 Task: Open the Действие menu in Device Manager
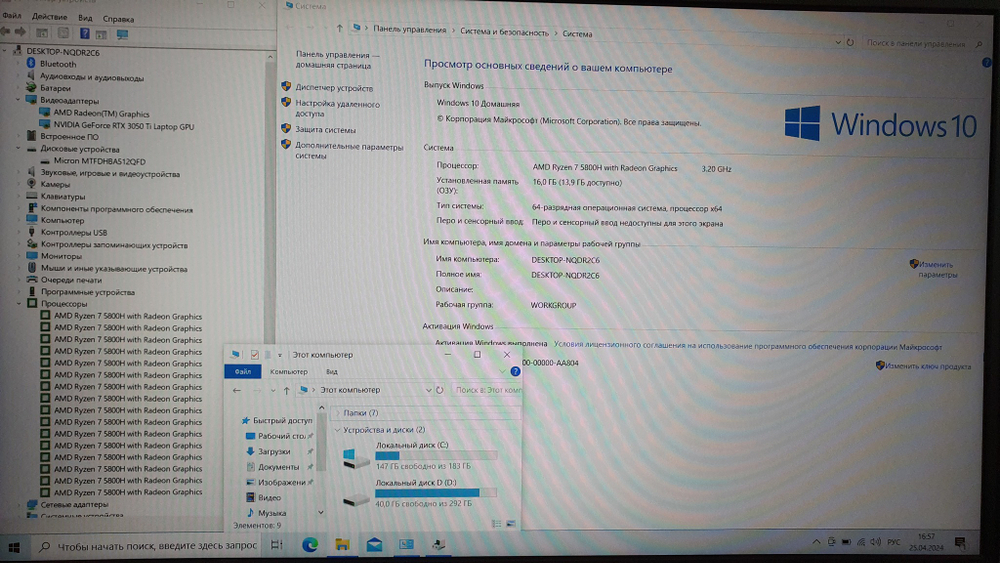(x=49, y=17)
